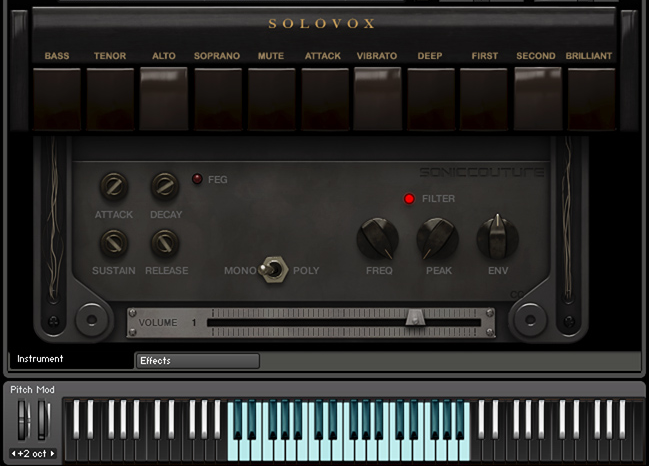Click the Mod wheel
The height and width of the screenshot is (466, 649).
(x=43, y=420)
